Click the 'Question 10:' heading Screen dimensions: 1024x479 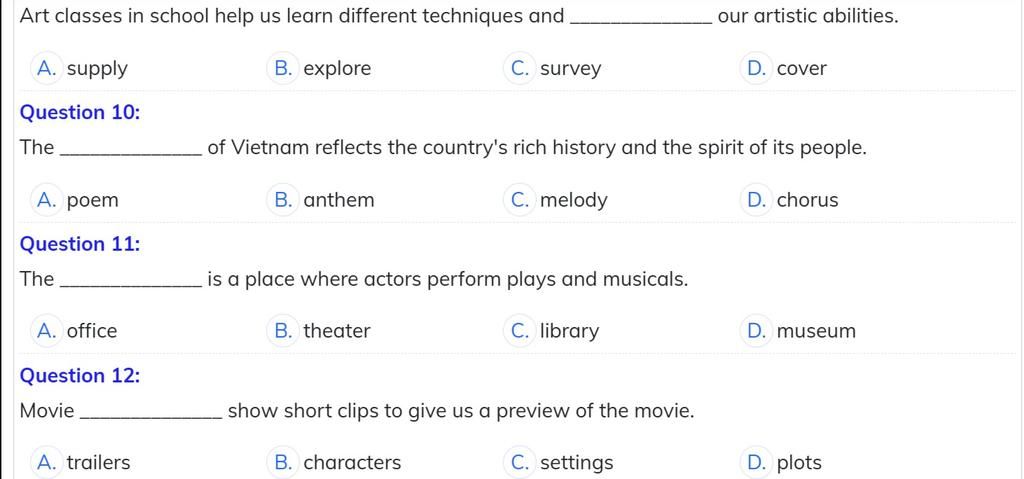pos(80,112)
